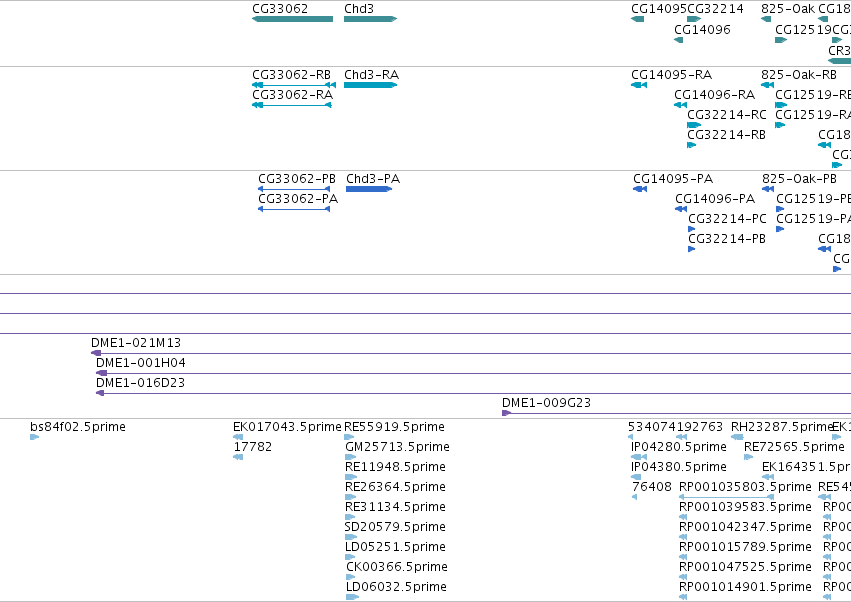Click the teal CG33062 gene bar
The image size is (851, 602).
pyautogui.click(x=293, y=19)
